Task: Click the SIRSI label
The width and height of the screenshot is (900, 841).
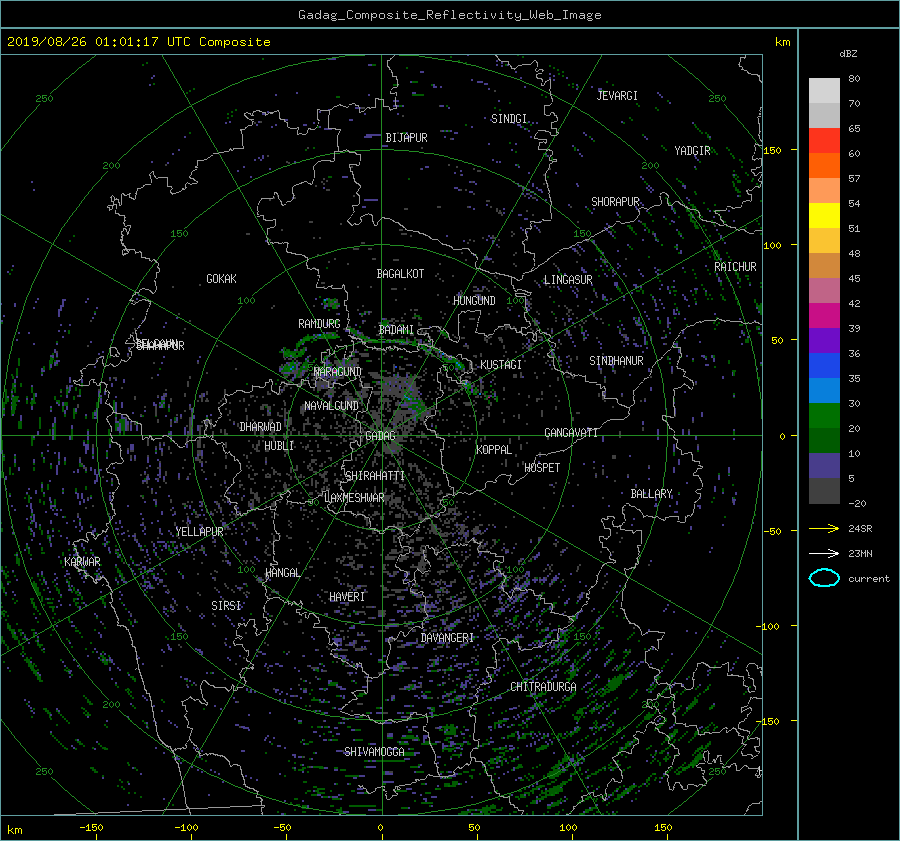Action: click(x=226, y=606)
